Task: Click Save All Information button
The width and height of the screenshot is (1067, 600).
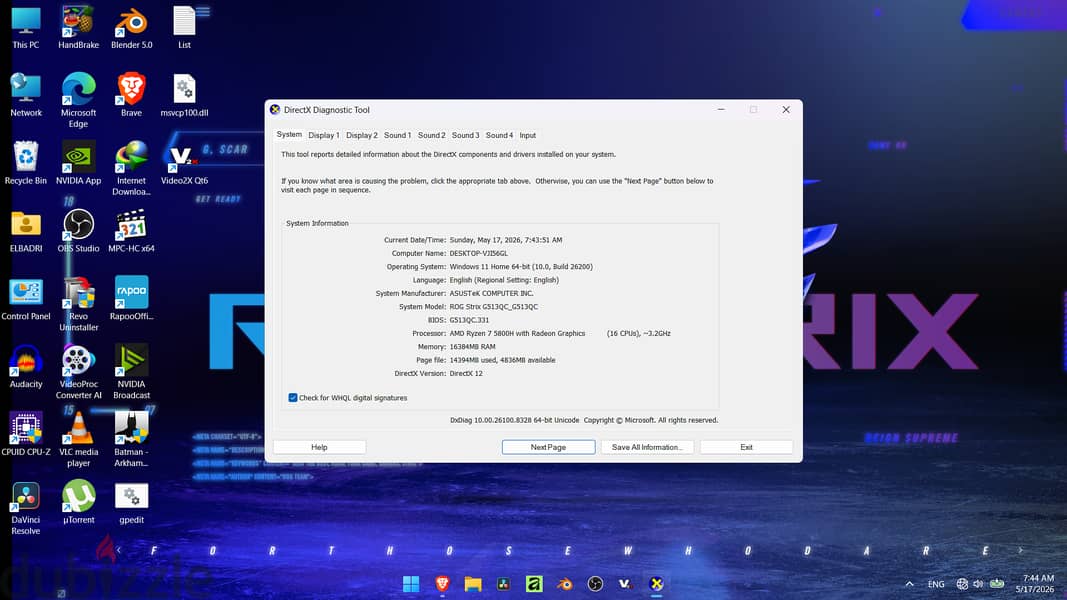Action: pyautogui.click(x=647, y=447)
